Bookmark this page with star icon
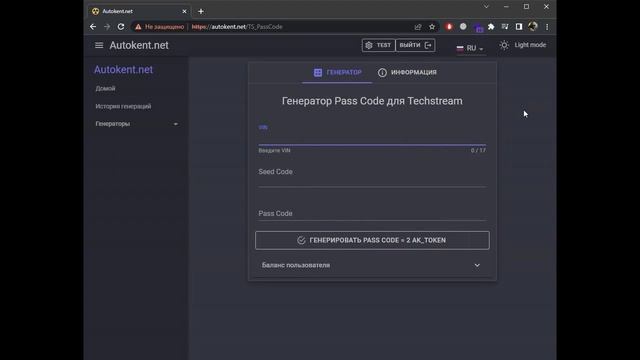Screen dimensions: 640x360 432,27
